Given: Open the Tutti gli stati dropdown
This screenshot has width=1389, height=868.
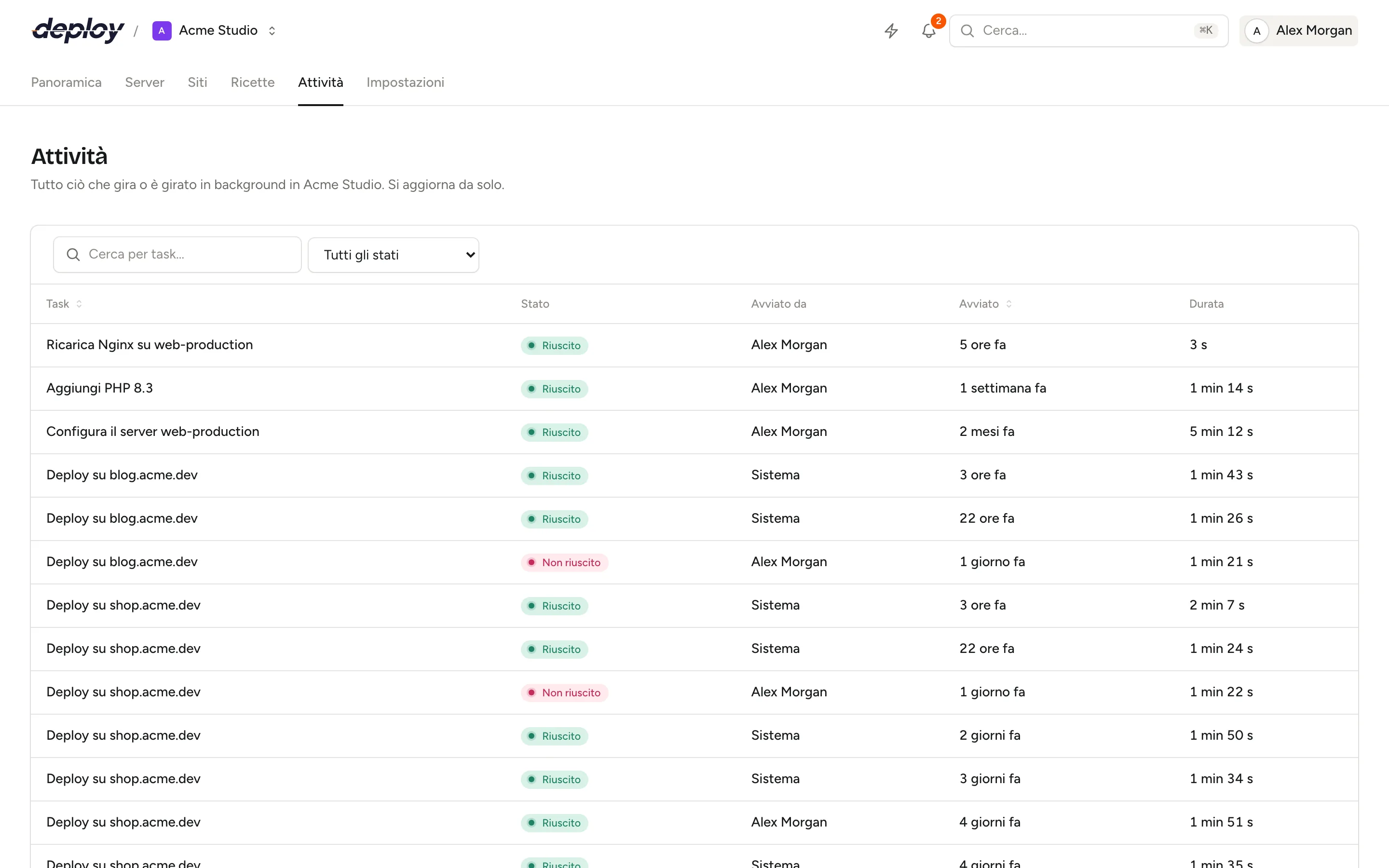Looking at the screenshot, I should point(393,255).
